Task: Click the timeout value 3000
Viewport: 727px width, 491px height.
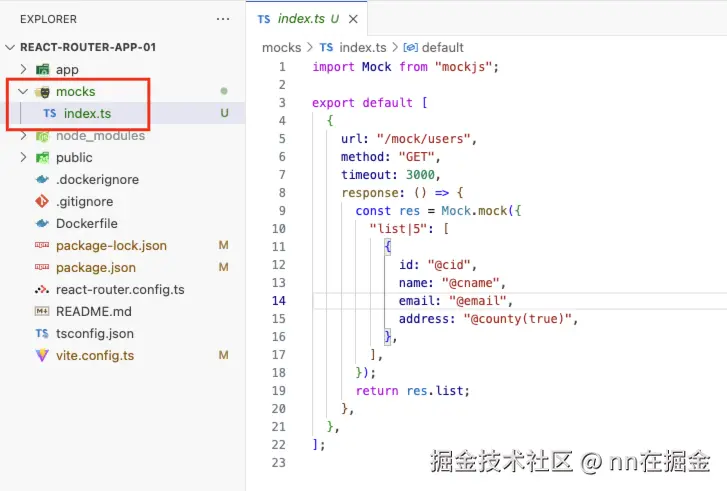Action: tap(420, 175)
